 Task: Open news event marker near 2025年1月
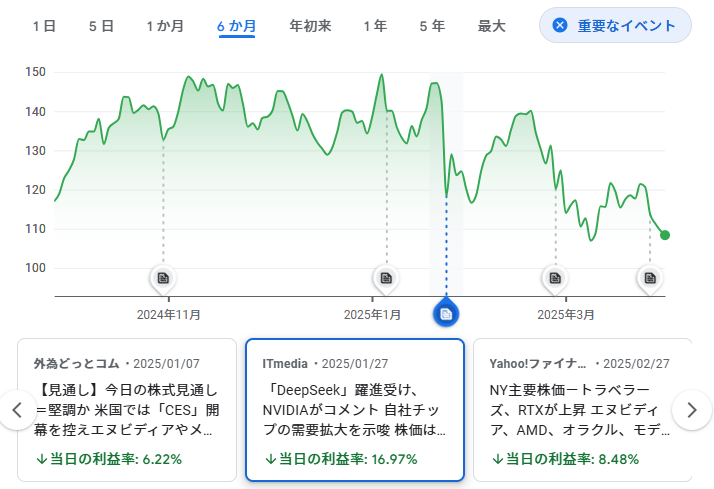pyautogui.click(x=386, y=278)
